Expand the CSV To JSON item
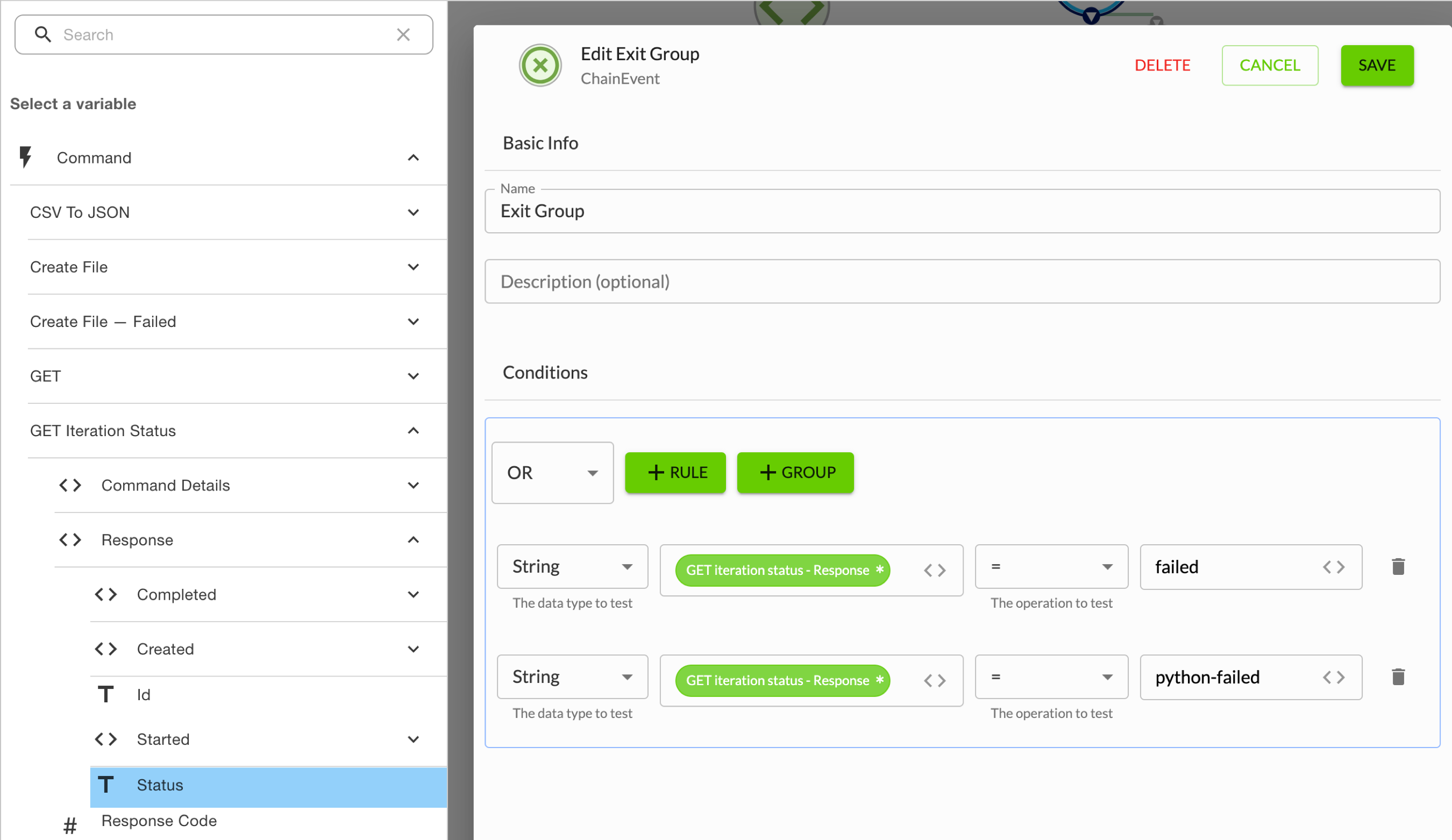This screenshot has width=1452, height=840. (413, 212)
